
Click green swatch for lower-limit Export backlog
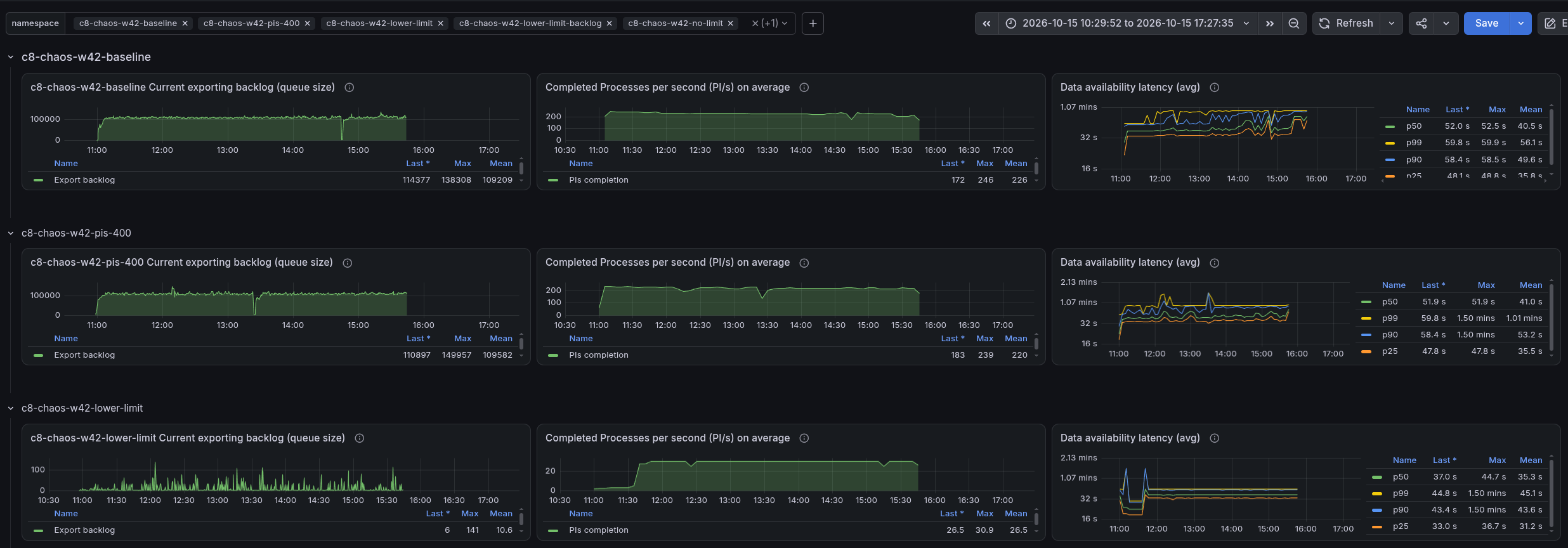[38, 530]
